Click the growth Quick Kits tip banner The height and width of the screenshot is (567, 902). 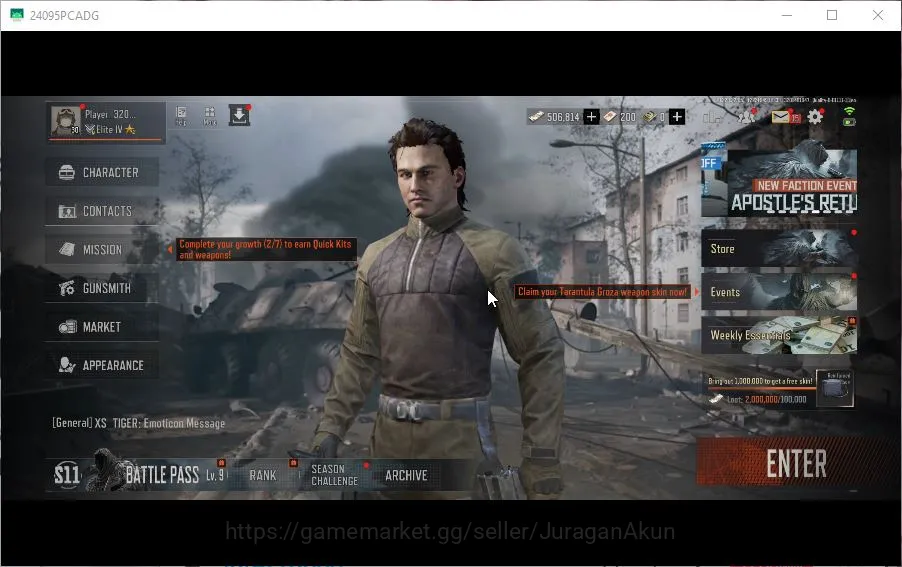pos(266,250)
